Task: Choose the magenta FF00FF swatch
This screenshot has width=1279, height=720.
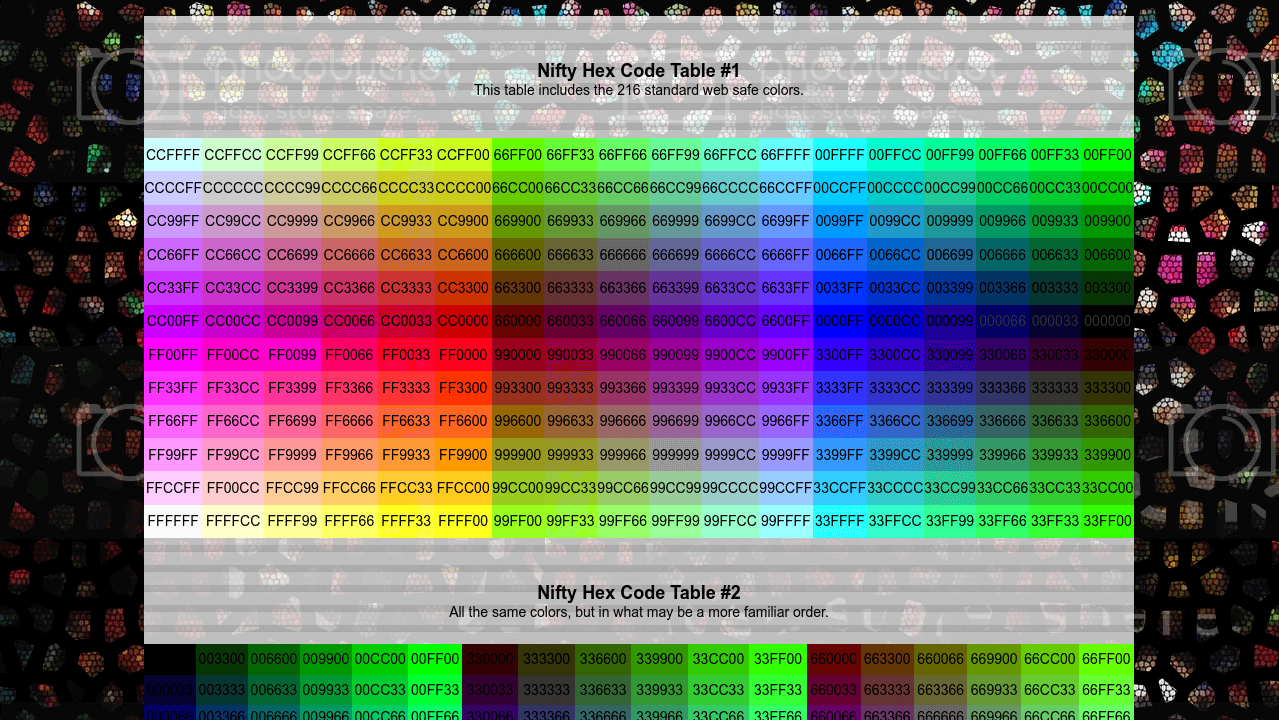Action: [x=173, y=355]
